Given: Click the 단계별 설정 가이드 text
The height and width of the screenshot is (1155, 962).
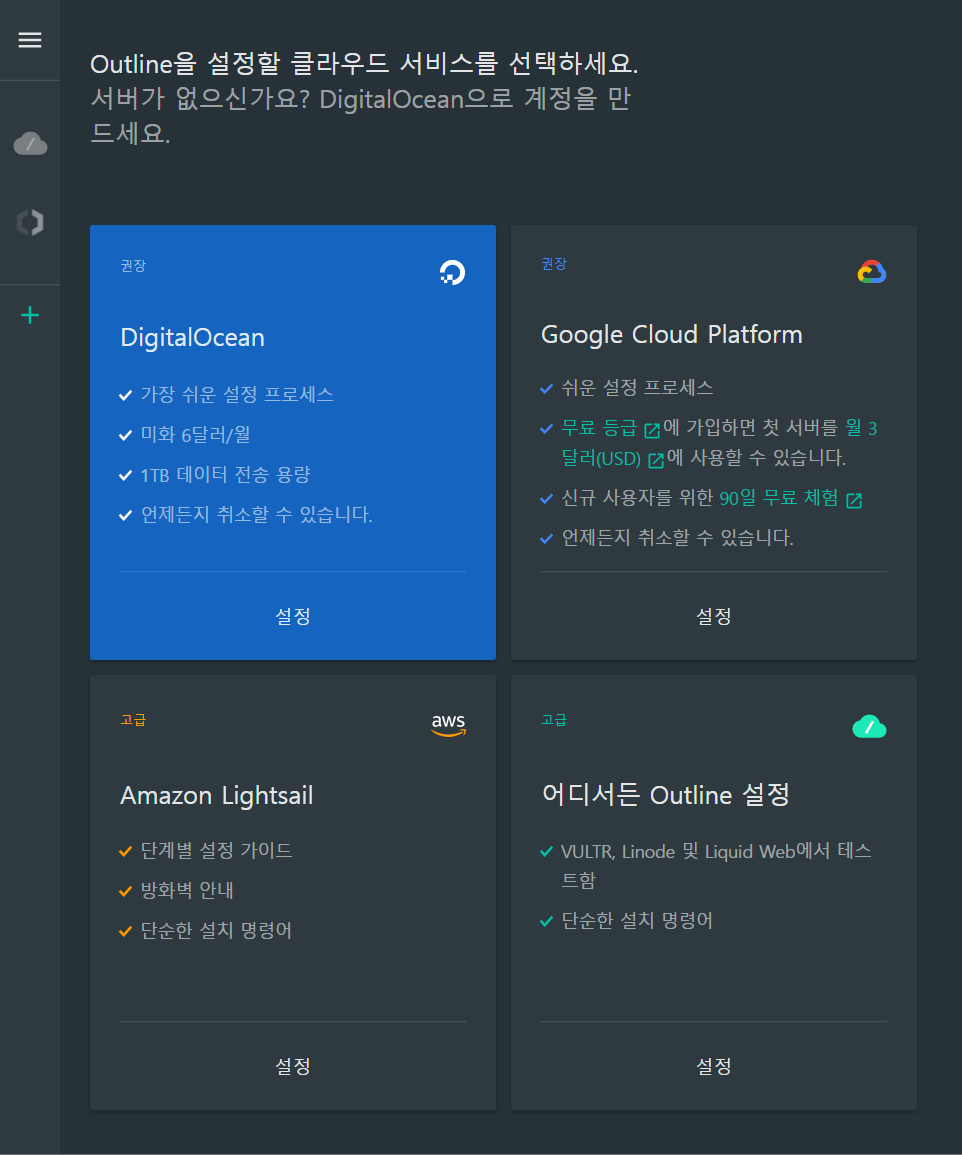Looking at the screenshot, I should pos(216,851).
